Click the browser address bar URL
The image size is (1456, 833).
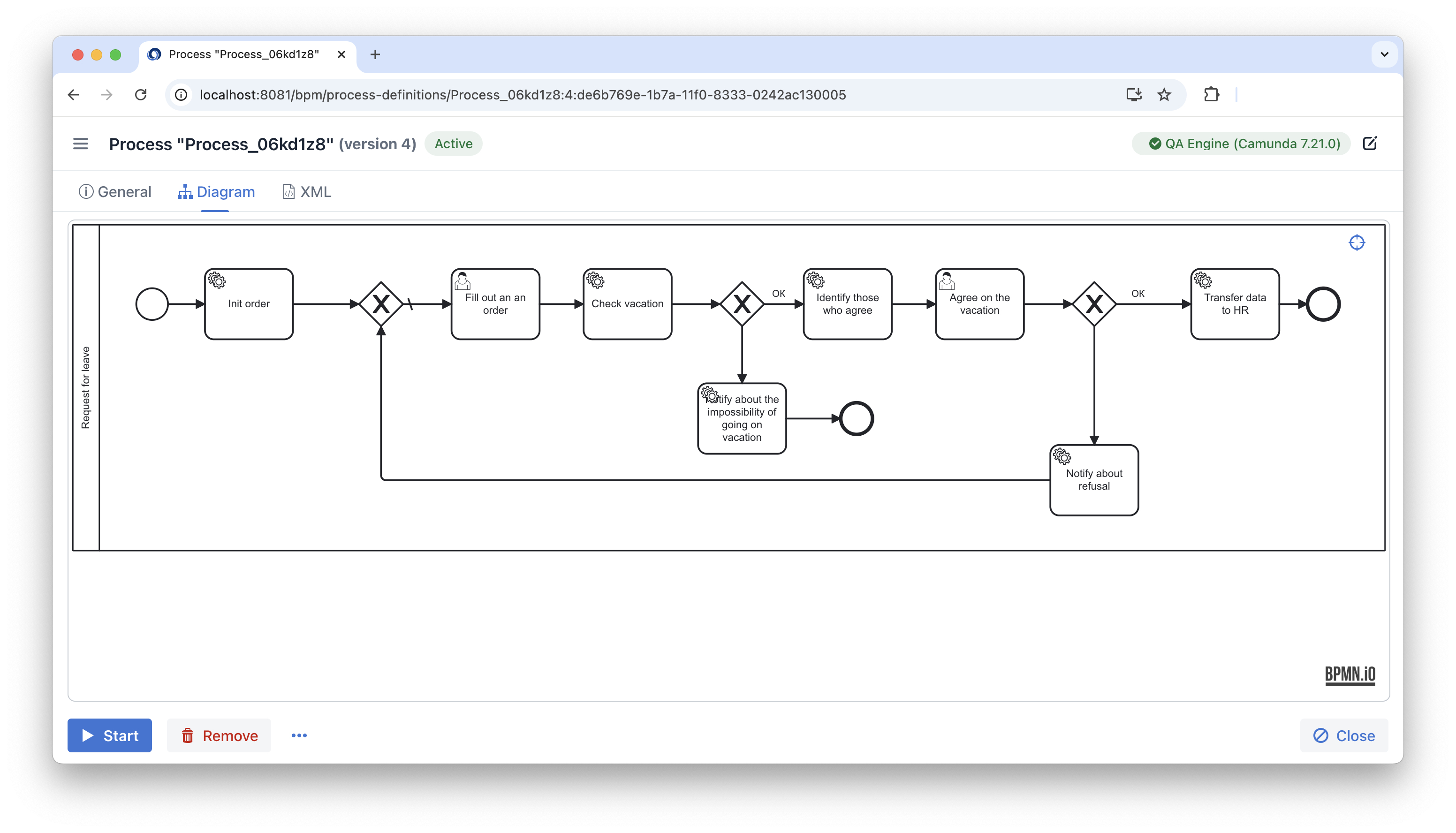(523, 94)
